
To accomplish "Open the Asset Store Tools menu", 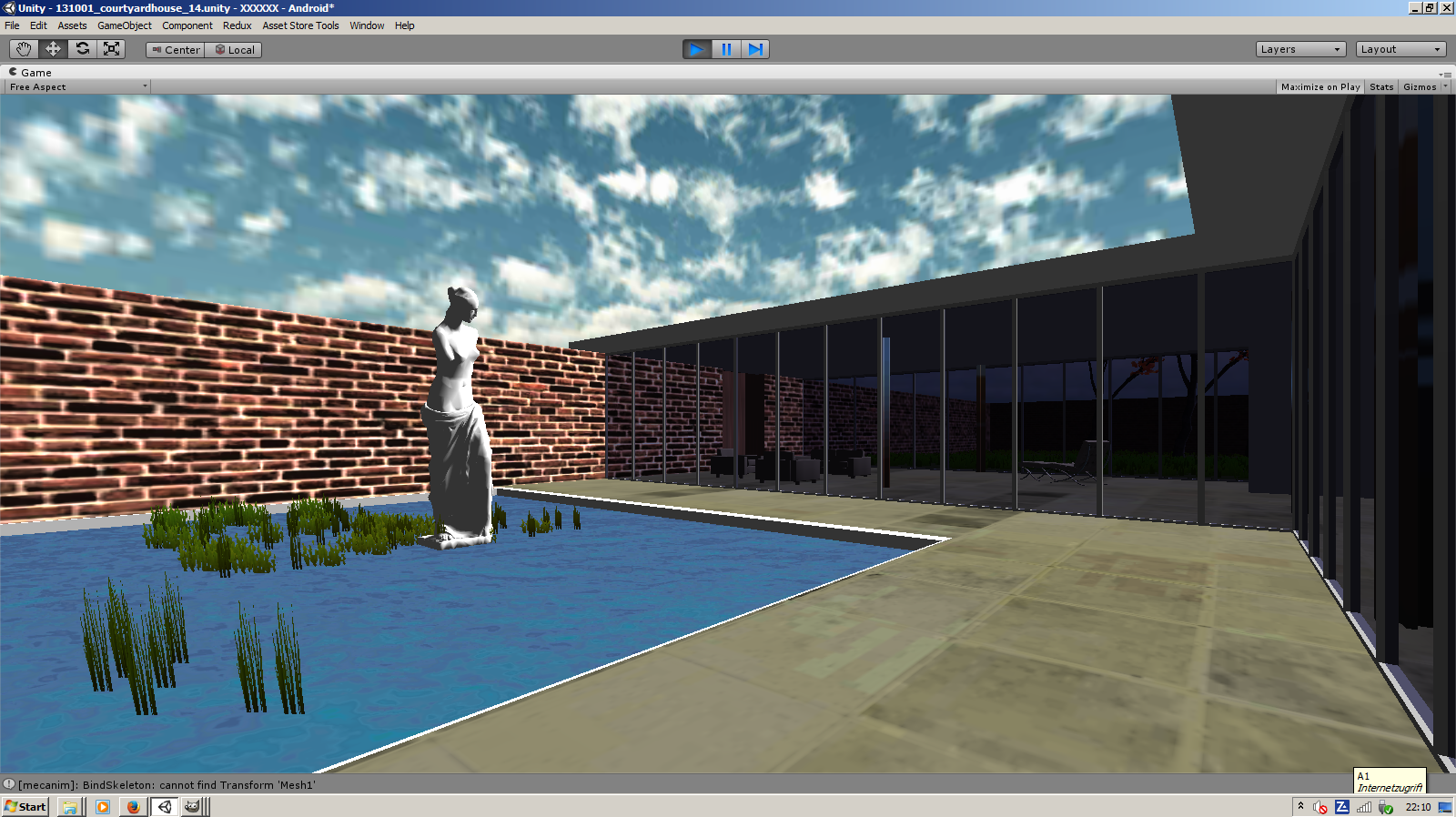I will click(x=301, y=25).
